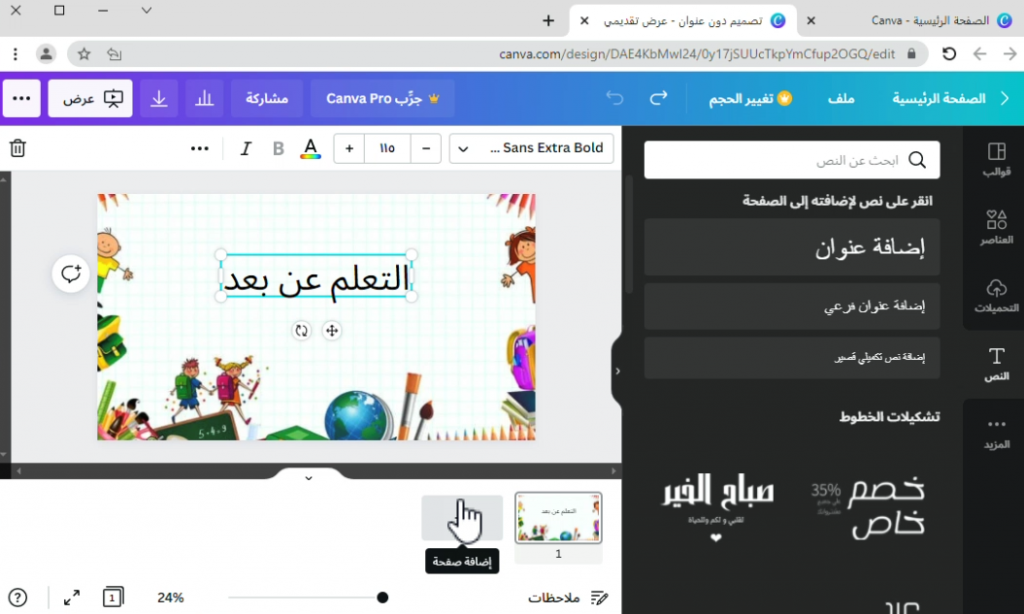Image resolution: width=1024 pixels, height=614 pixels.
Task: Select page 1 thumbnail at the bottom
Action: (557, 518)
